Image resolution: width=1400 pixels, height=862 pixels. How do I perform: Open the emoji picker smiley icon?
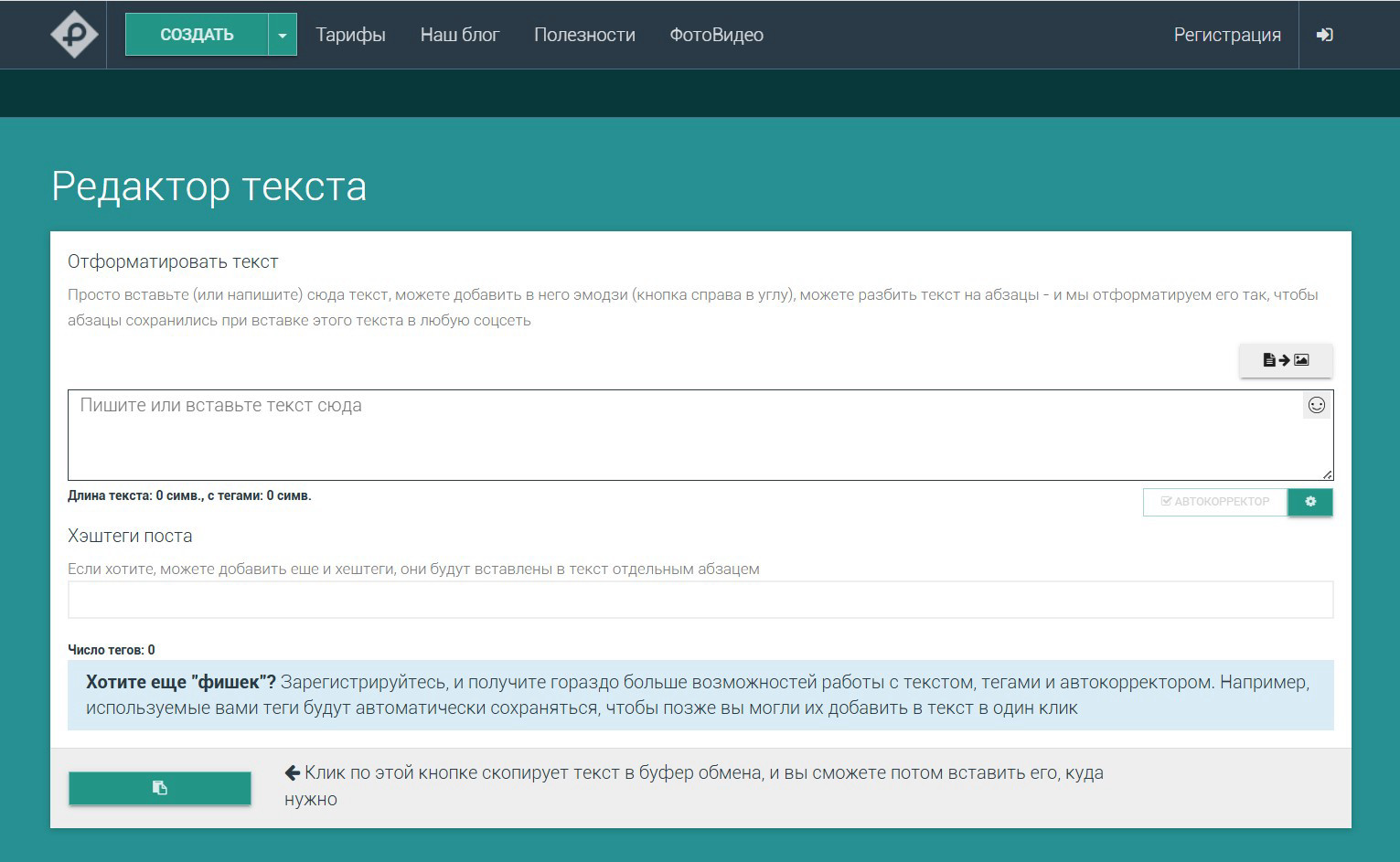(1317, 405)
